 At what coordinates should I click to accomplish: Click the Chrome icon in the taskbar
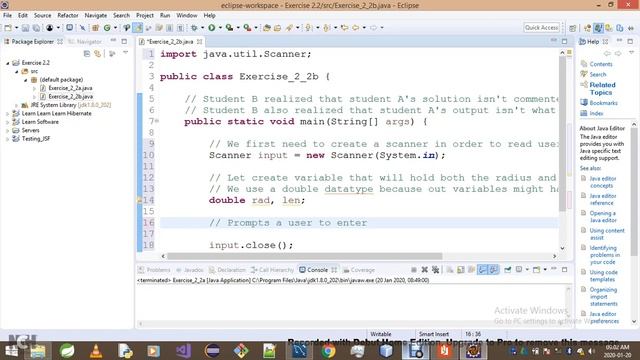click(328, 351)
